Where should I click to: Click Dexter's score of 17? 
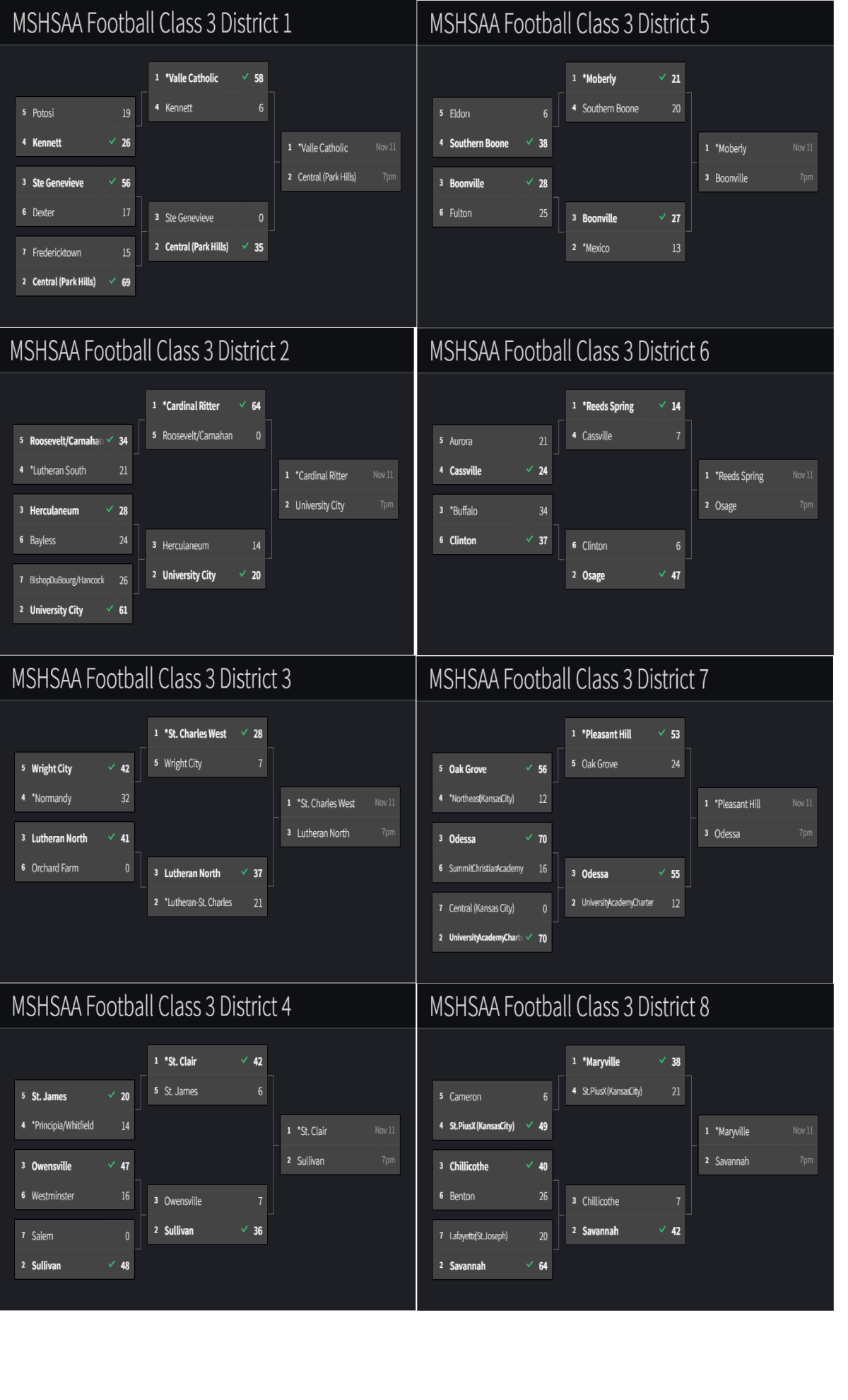pyautogui.click(x=126, y=213)
